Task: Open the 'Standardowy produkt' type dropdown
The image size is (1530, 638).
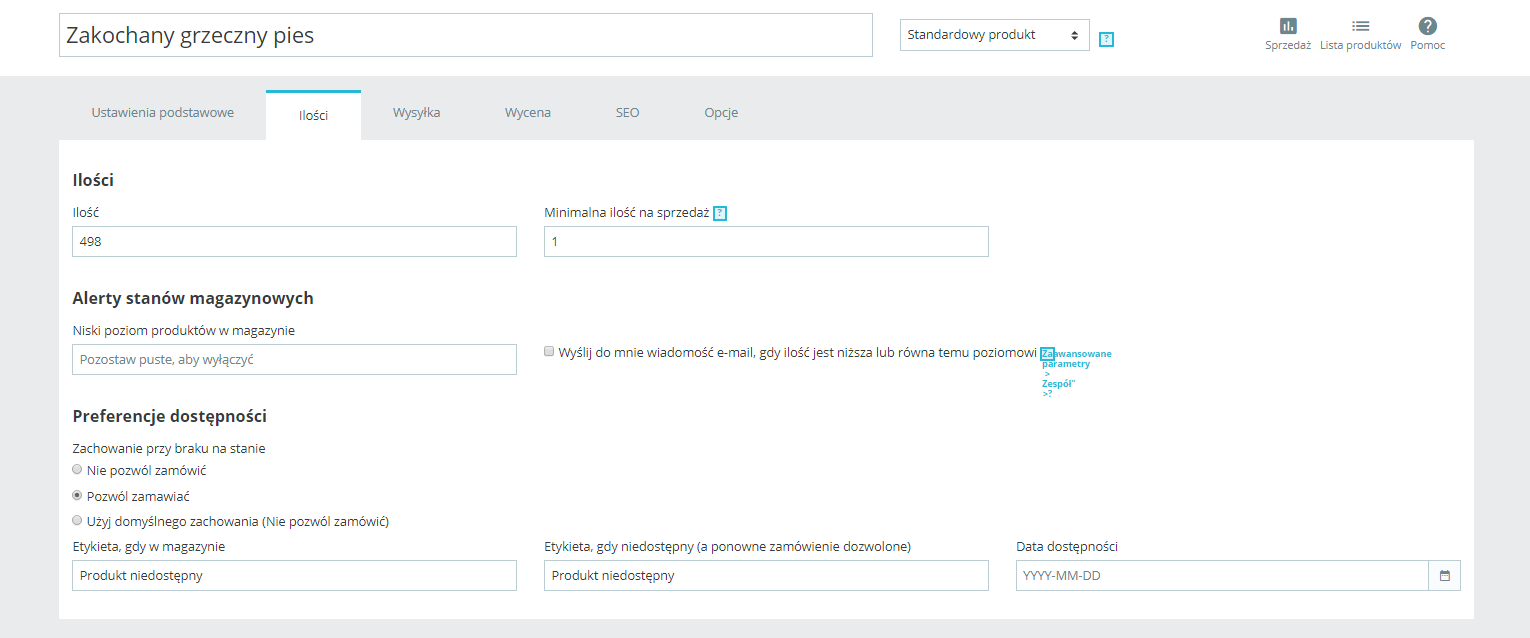Action: point(994,35)
